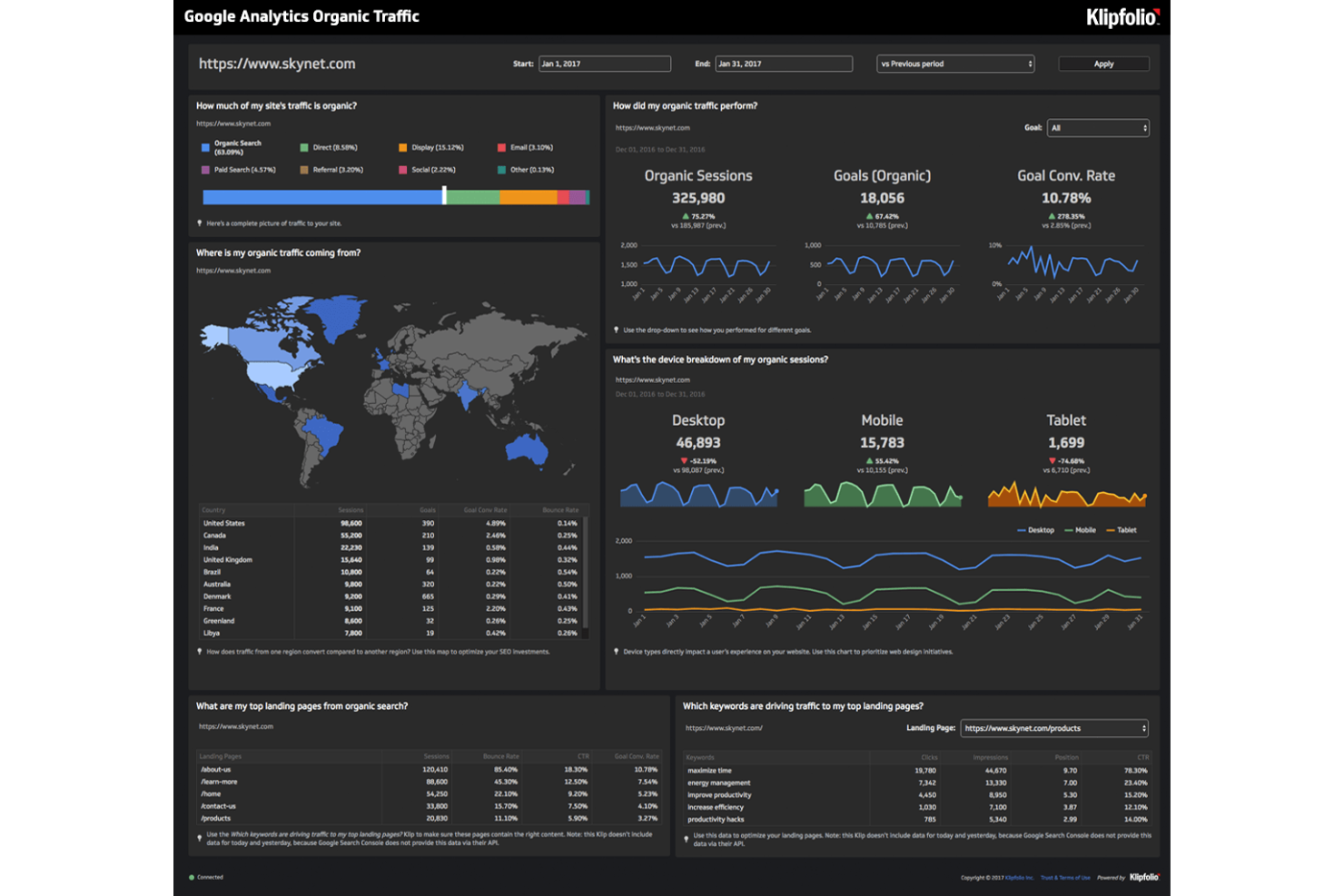Sort country table by Bounce Rate header
Screen dimensions: 1344x896
(560, 510)
